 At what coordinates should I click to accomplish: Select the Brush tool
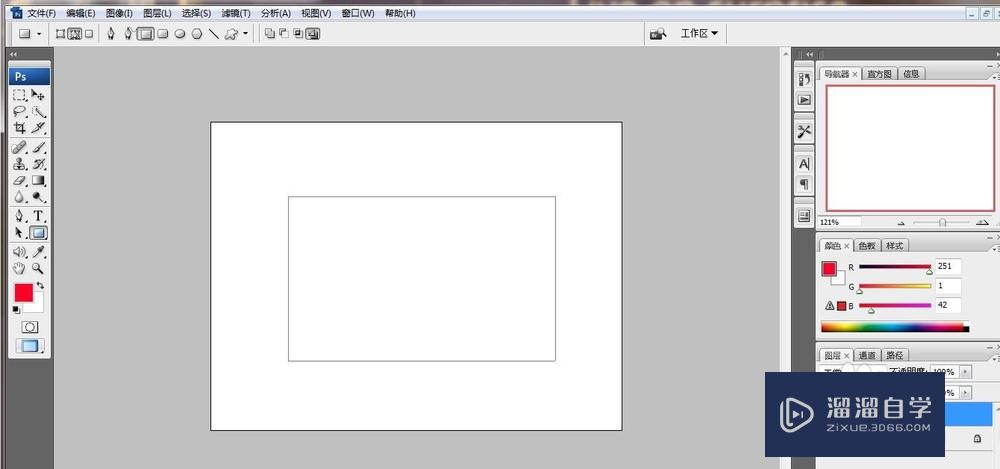[38, 147]
